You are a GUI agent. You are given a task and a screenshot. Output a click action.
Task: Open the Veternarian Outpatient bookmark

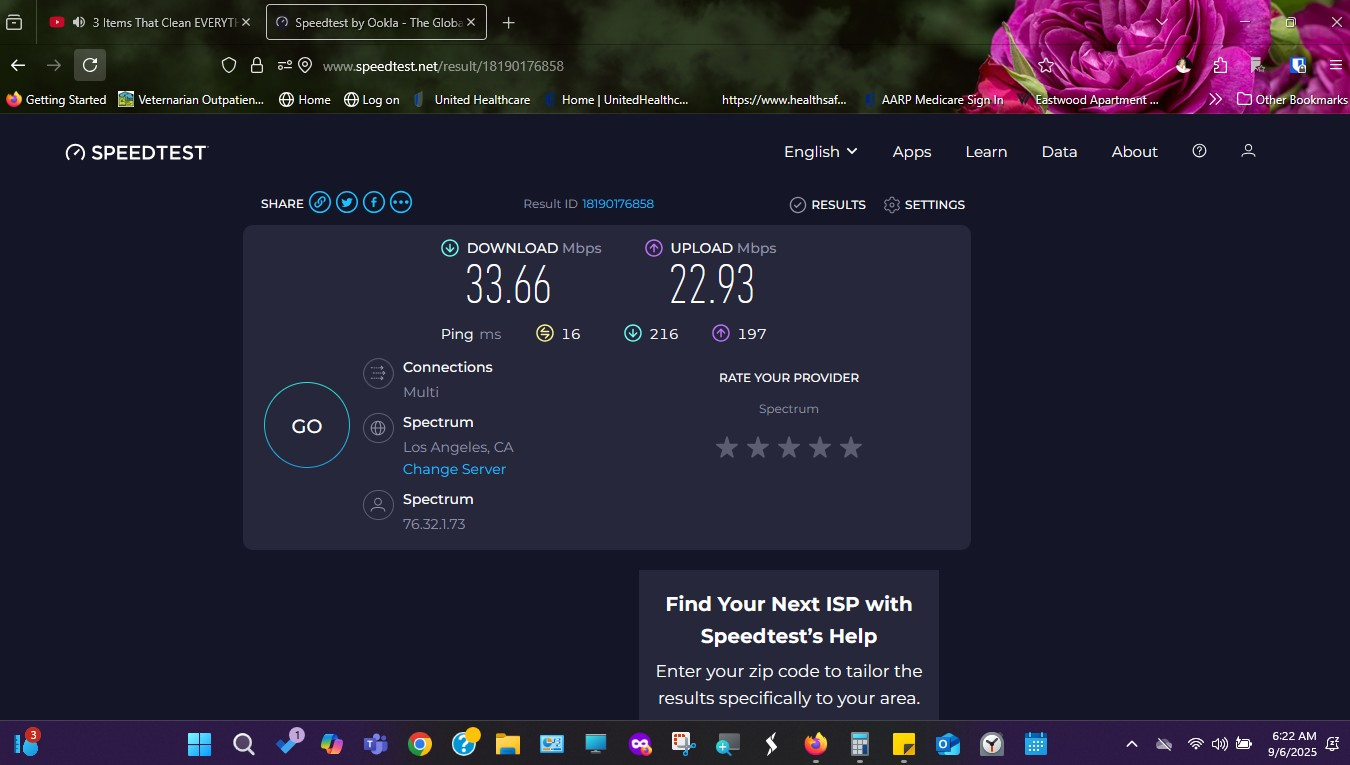[191, 99]
